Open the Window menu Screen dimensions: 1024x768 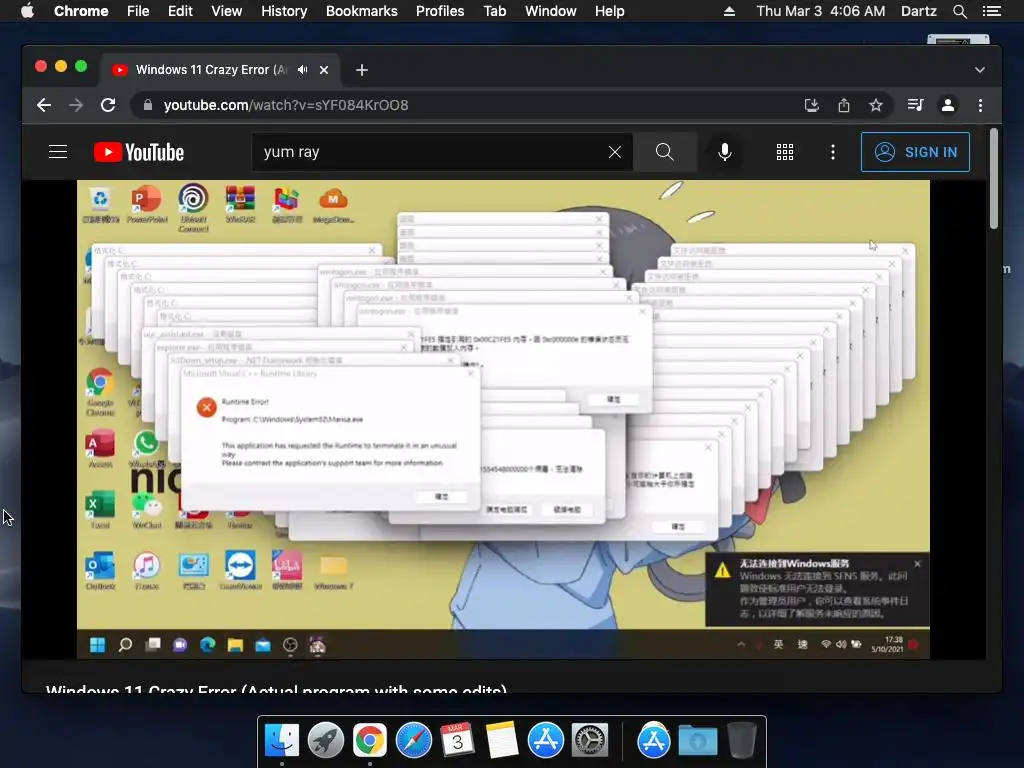(x=551, y=11)
